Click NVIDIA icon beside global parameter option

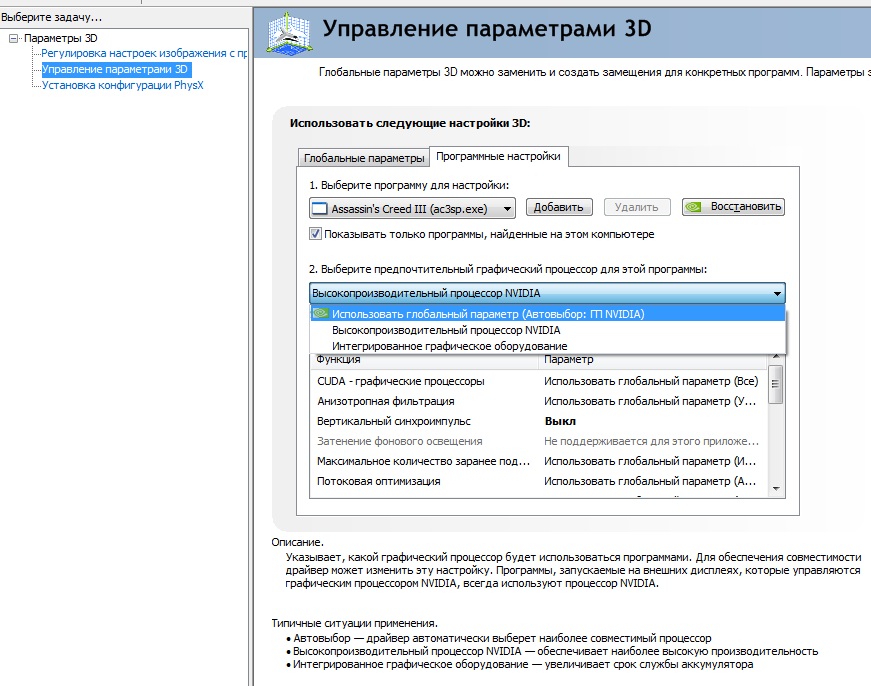tap(320, 313)
